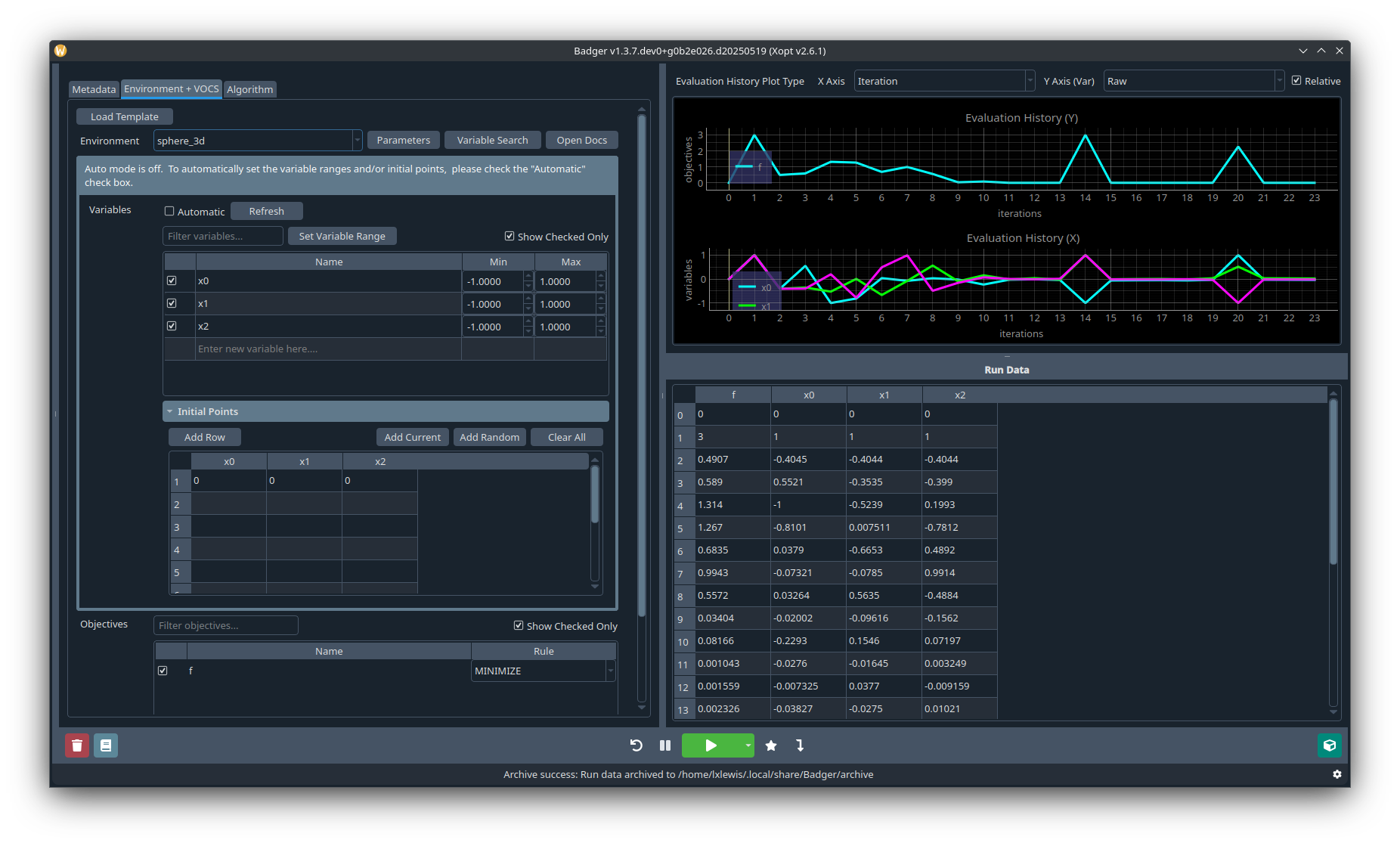Open the MINIMIZE rule dropdown for f
This screenshot has width=1400, height=846.
[x=544, y=671]
